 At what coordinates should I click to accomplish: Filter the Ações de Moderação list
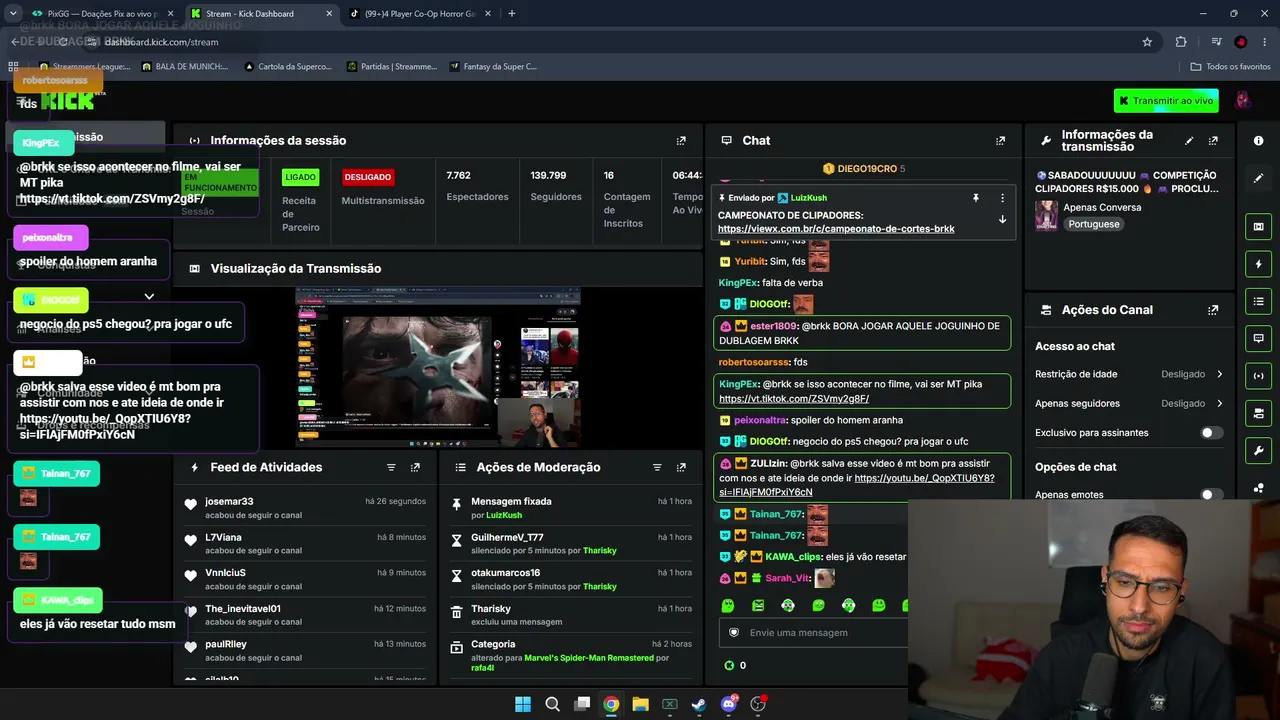(657, 467)
